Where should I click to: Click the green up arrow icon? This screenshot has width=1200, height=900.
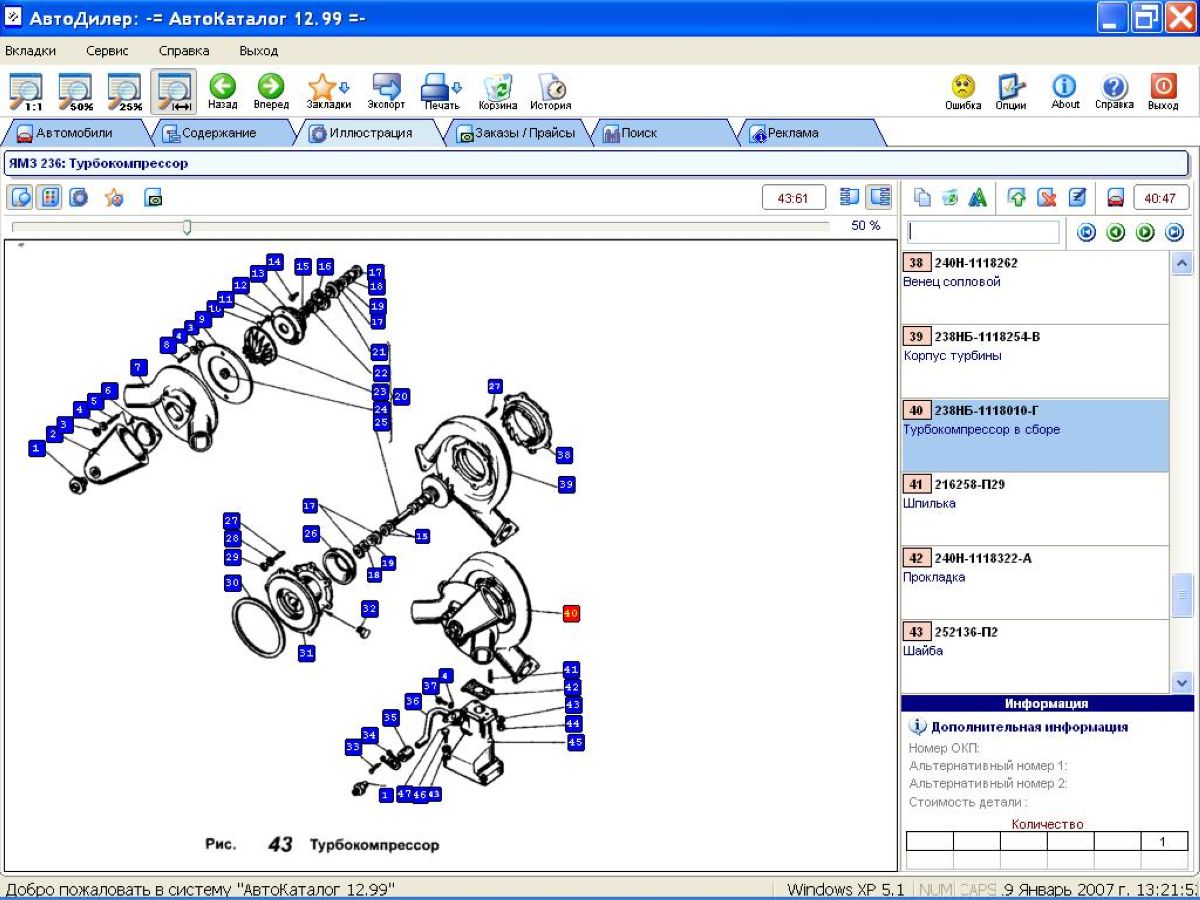[x=1017, y=198]
